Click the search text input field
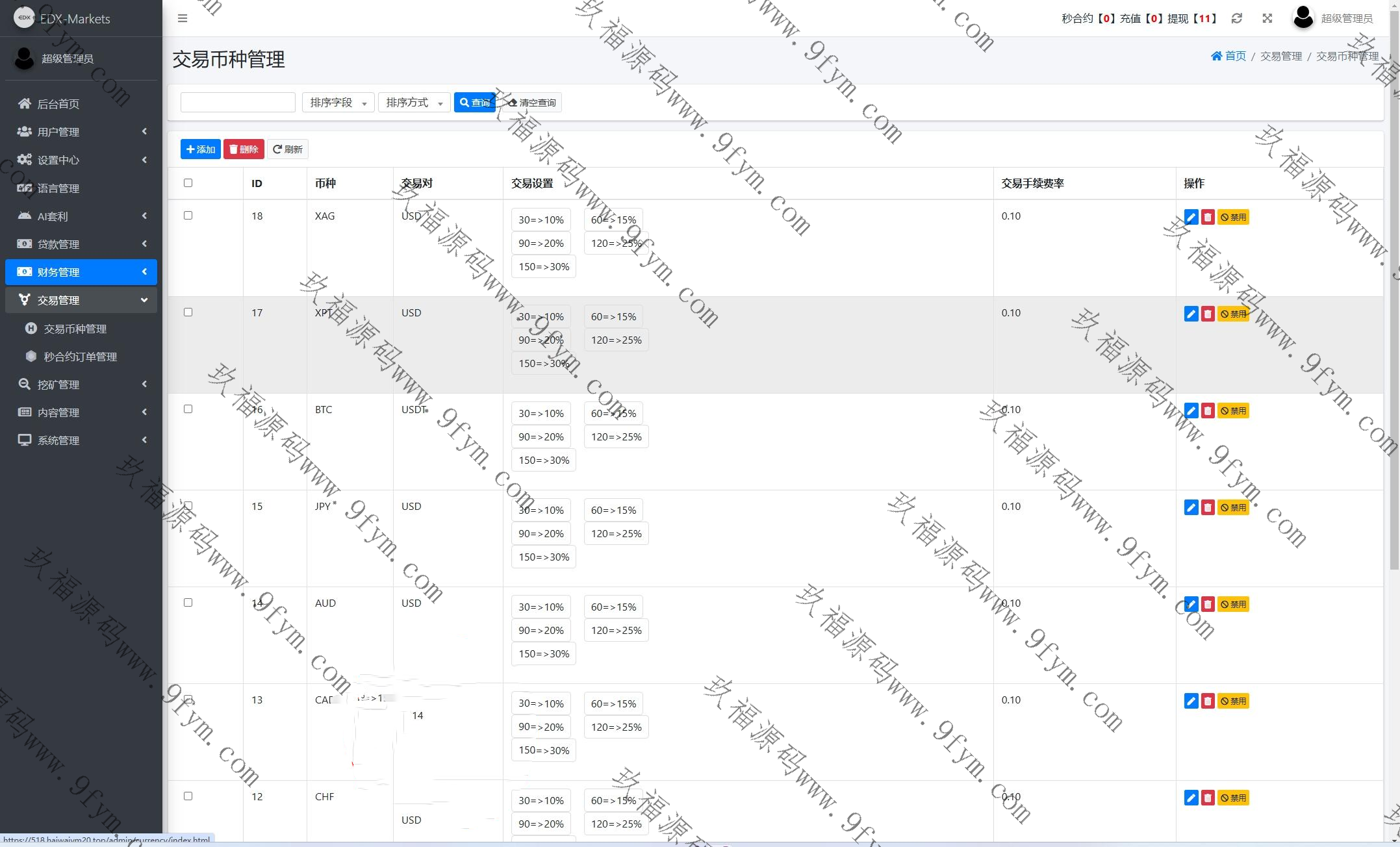Screen dimensions: 1400x847 [x=238, y=103]
